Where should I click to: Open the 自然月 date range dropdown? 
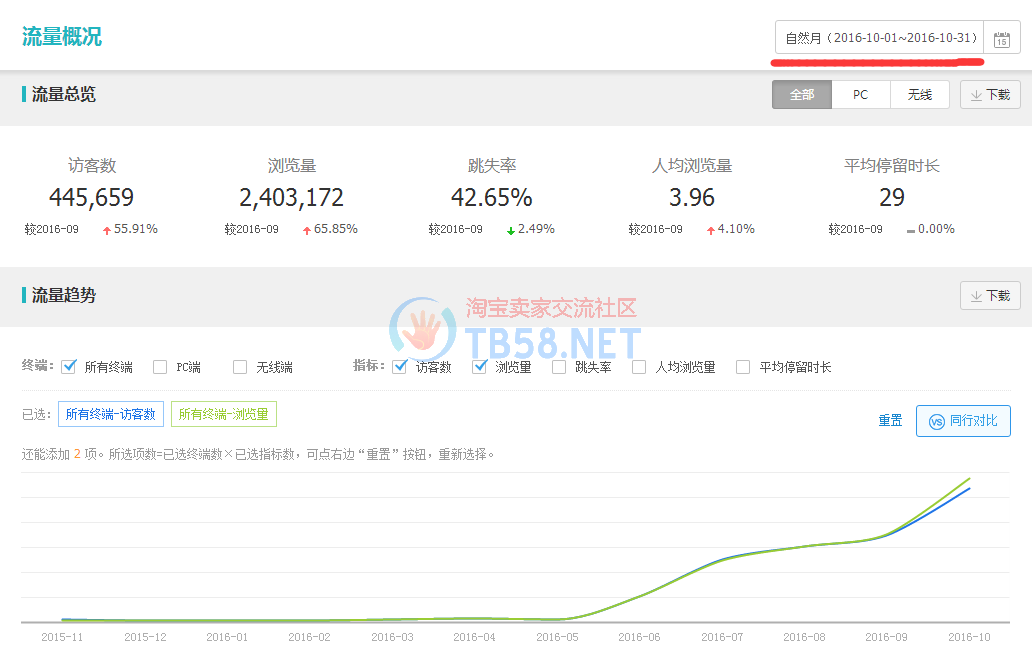tap(880, 38)
